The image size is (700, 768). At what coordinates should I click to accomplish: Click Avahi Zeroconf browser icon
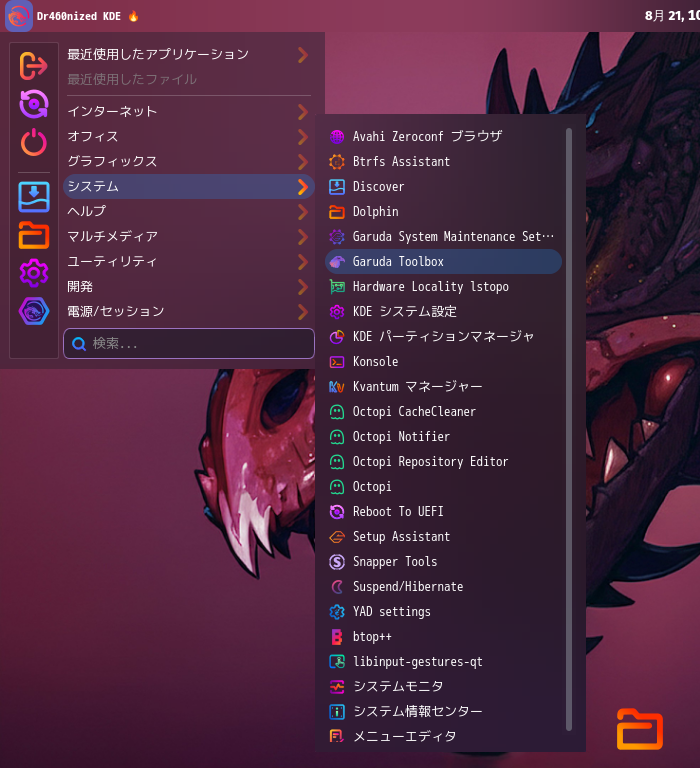coord(337,137)
